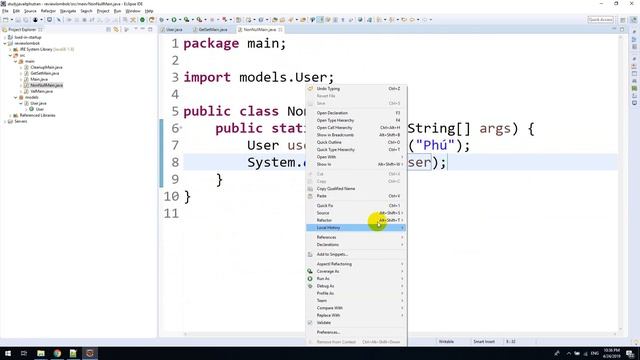This screenshot has width=640, height=360.
Task: Select Main.java in Project Explorer
Action: (x=39, y=79)
